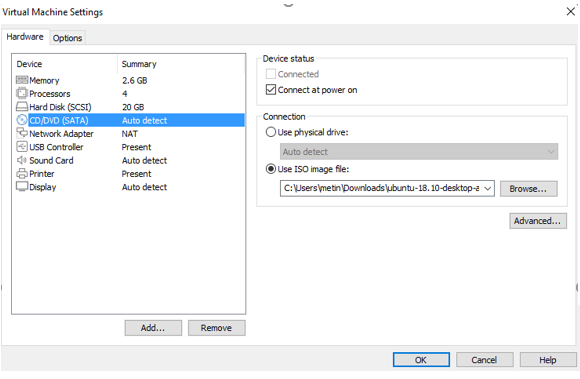
Task: Switch to the Options tab
Action: pyautogui.click(x=67, y=38)
